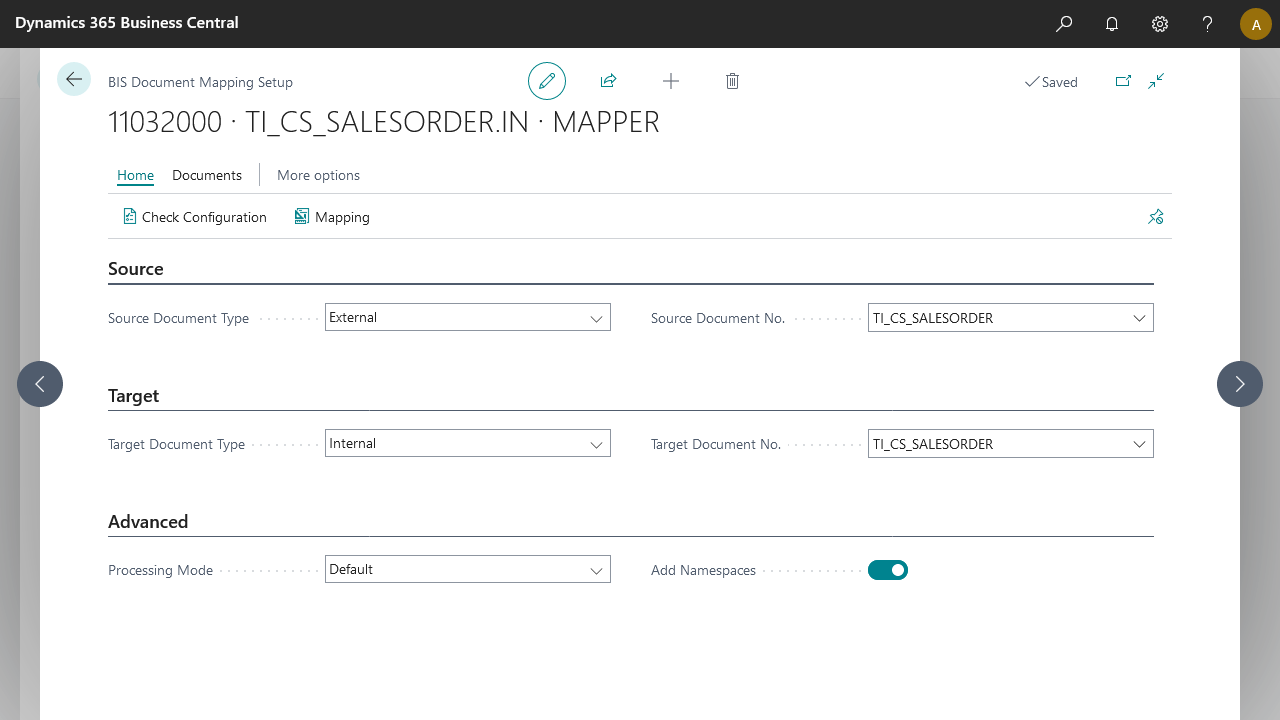Click the back arrow button
Screen dimensions: 1280x720
tap(74, 79)
